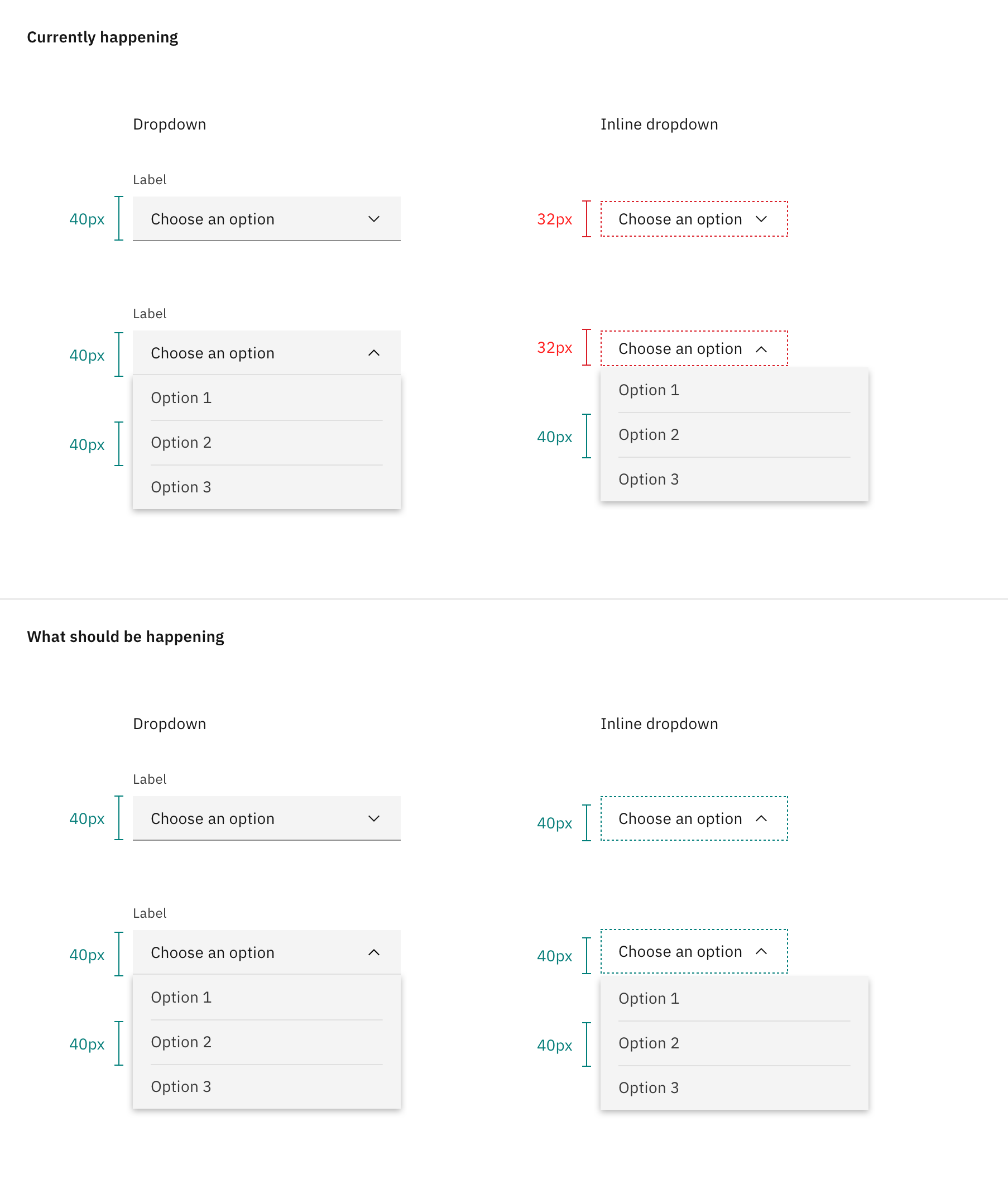Click the down chevron in What should be happening Dropdown
Image resolution: width=1008 pixels, height=1198 pixels.
(373, 818)
